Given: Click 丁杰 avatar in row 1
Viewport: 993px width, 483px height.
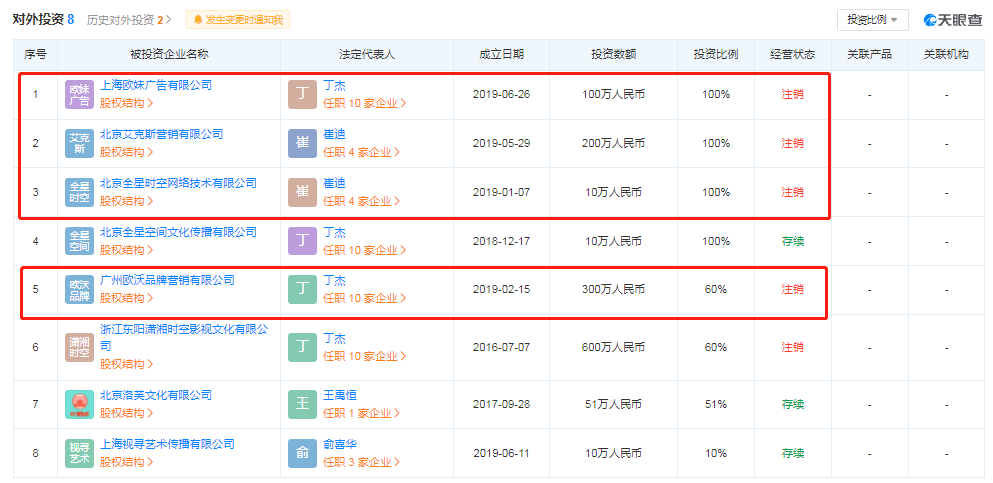Looking at the screenshot, I should (302, 94).
